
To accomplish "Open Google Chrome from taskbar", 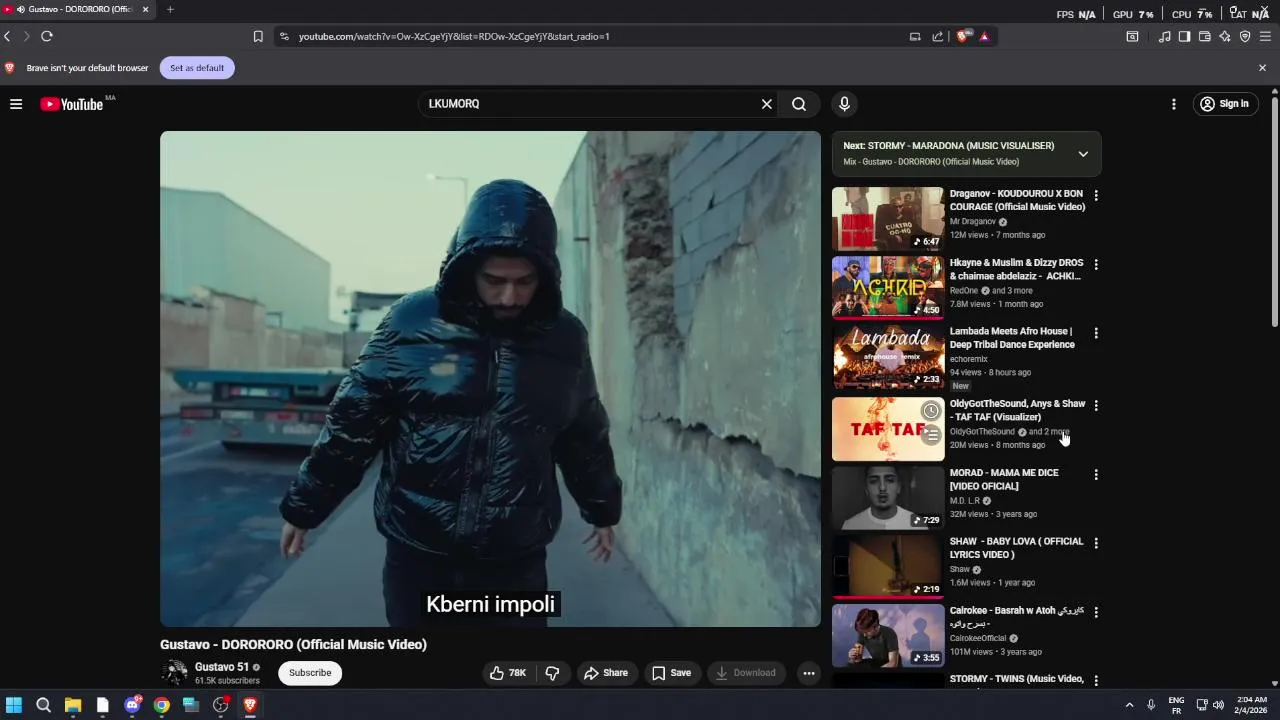I will (161, 705).
